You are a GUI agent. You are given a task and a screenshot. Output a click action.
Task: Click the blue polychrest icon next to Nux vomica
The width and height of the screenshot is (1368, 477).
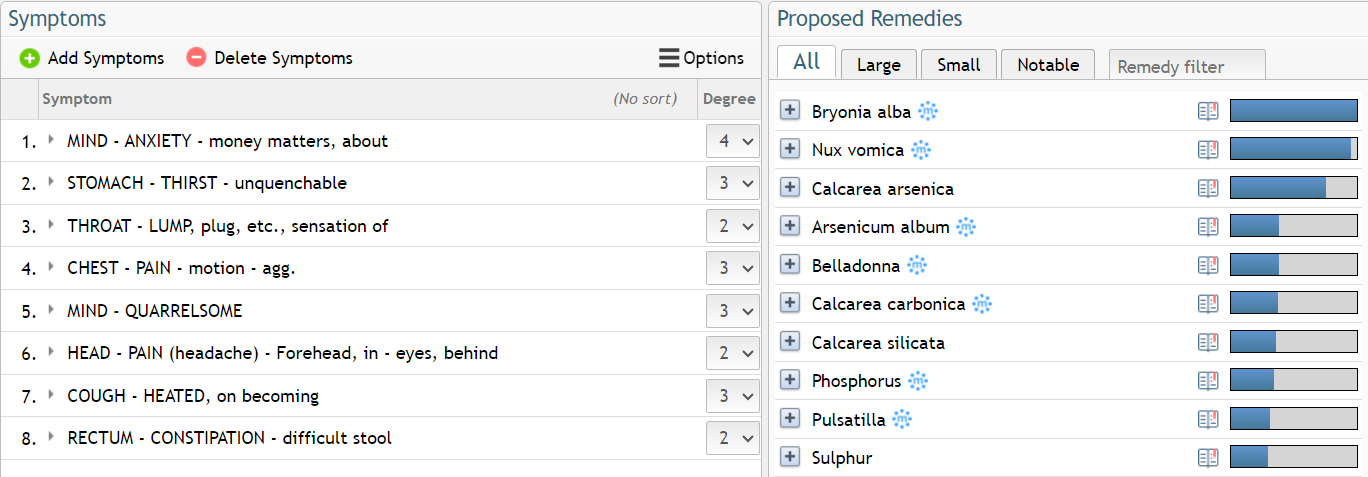(921, 150)
